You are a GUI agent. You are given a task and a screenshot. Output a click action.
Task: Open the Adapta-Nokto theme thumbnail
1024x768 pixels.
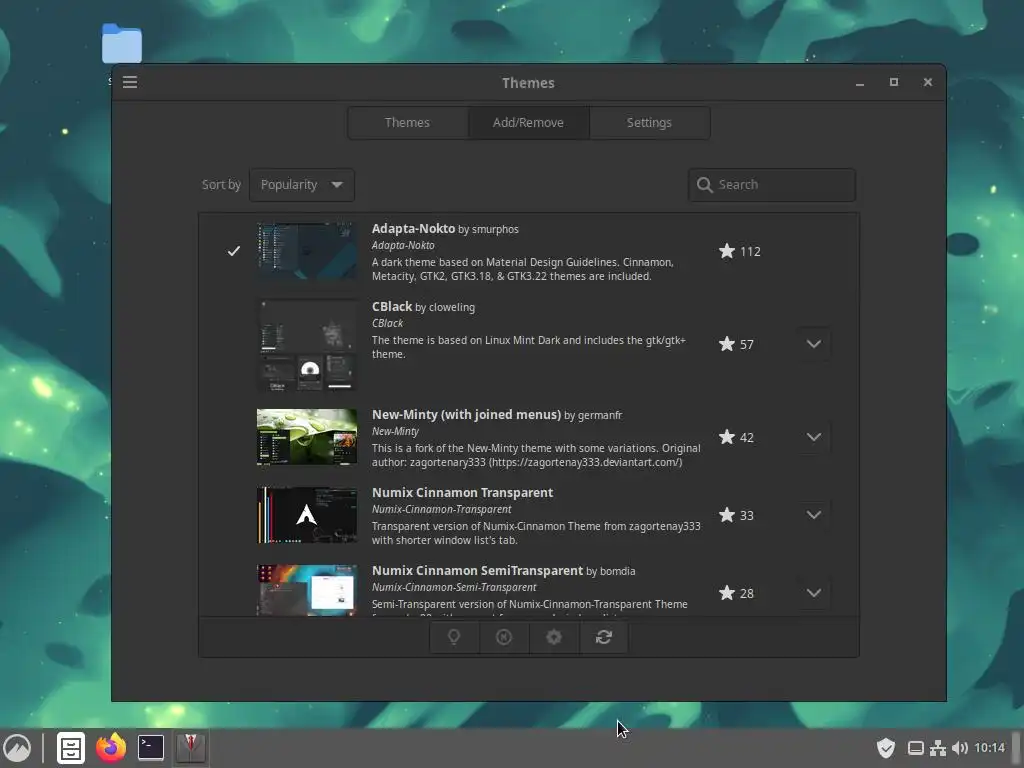coord(307,251)
